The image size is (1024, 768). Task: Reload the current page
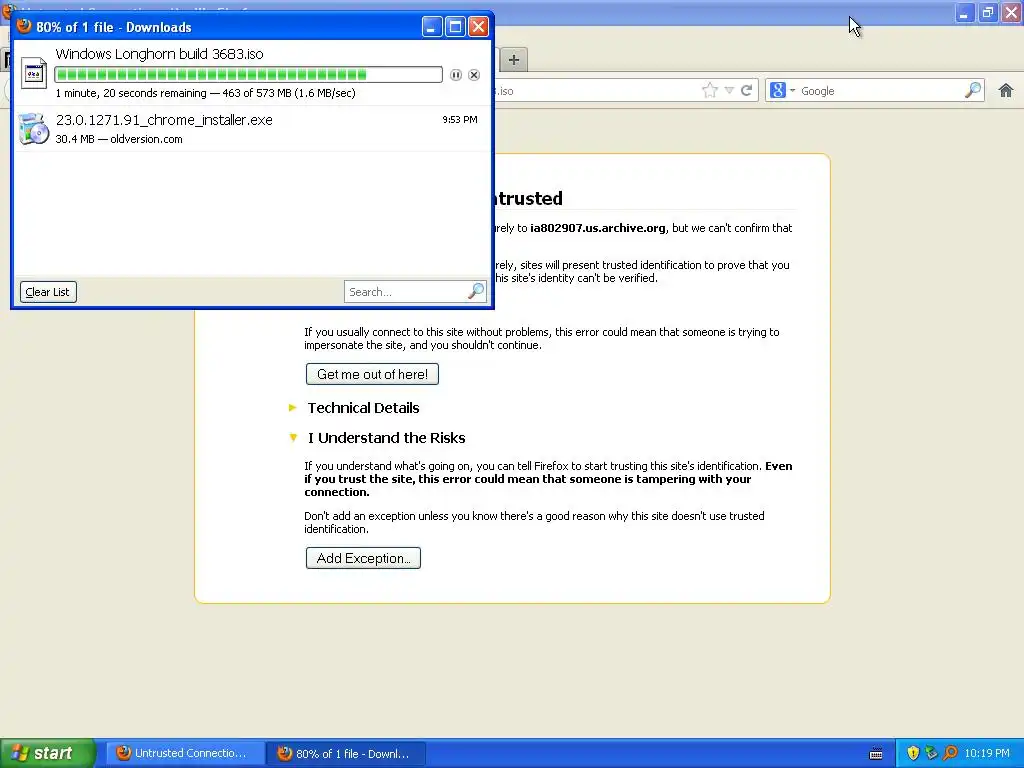click(x=746, y=91)
